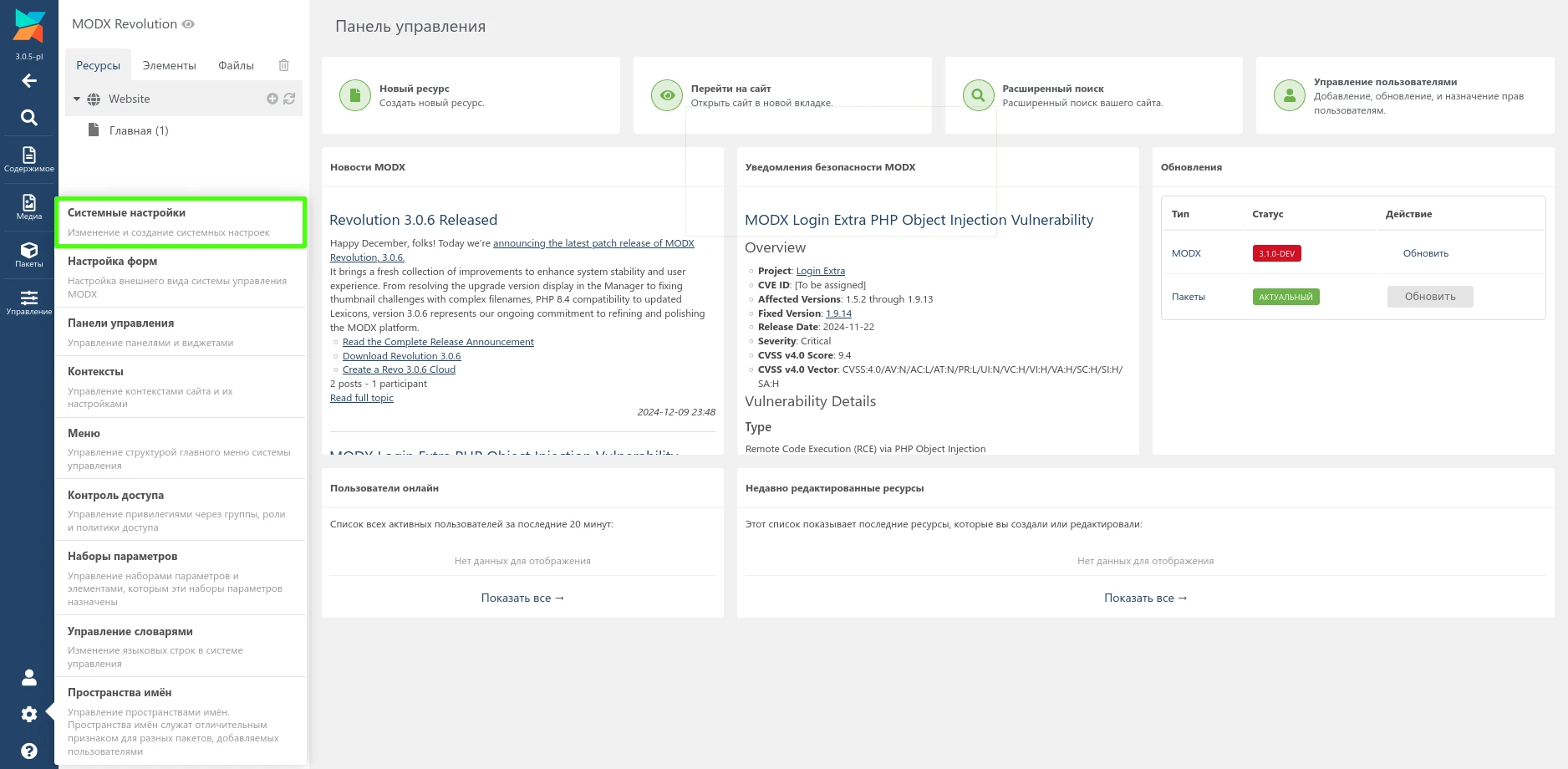1568x769 pixels.
Task: Open the Пакеты (Packages) sidebar icon
Action: pyautogui.click(x=29, y=254)
